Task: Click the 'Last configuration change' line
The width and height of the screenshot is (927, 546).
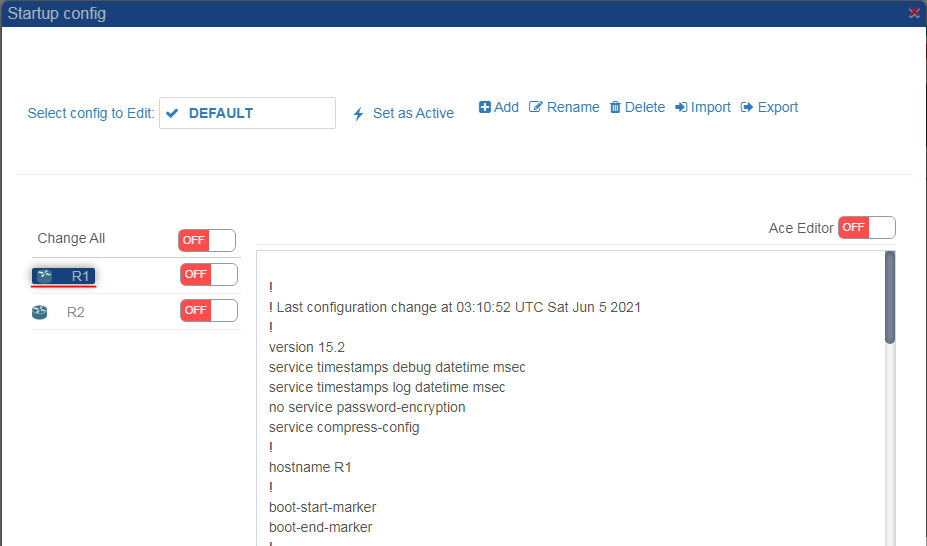Action: [x=455, y=307]
